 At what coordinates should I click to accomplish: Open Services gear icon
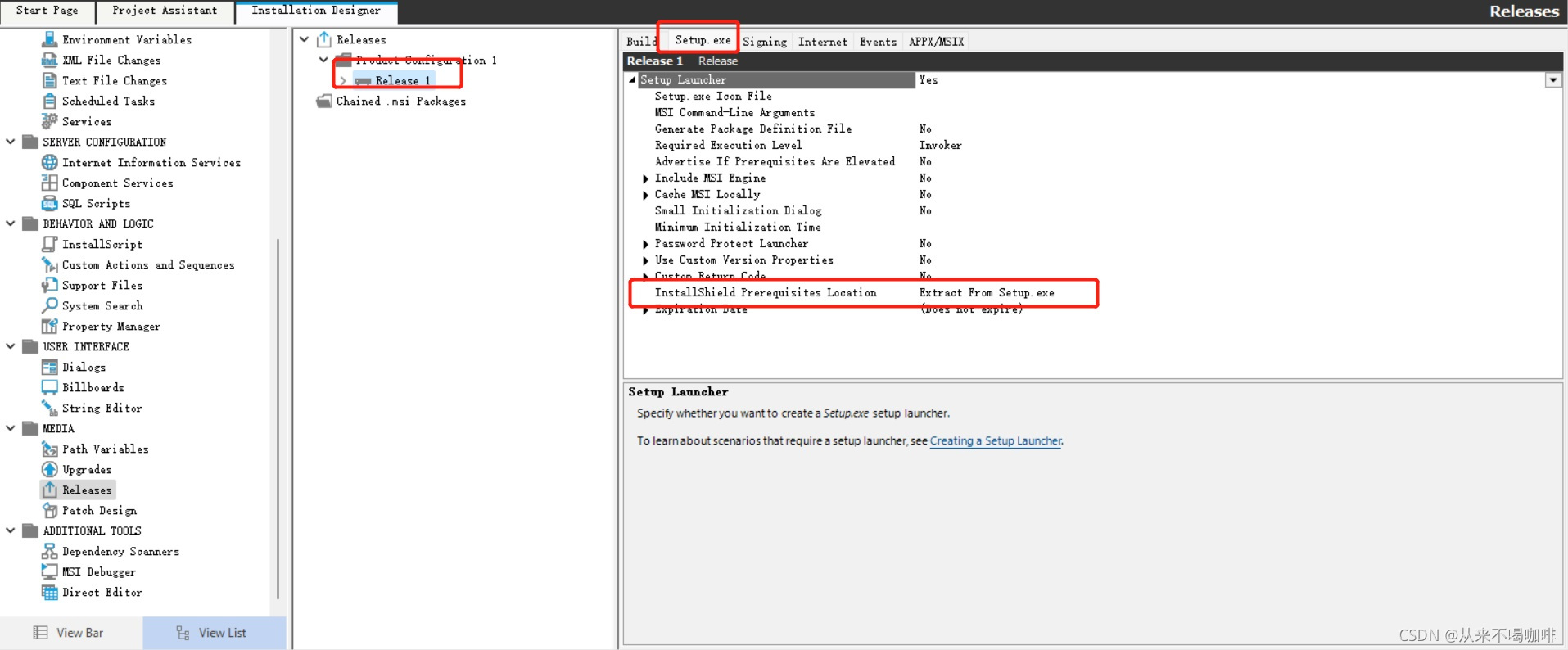(49, 121)
